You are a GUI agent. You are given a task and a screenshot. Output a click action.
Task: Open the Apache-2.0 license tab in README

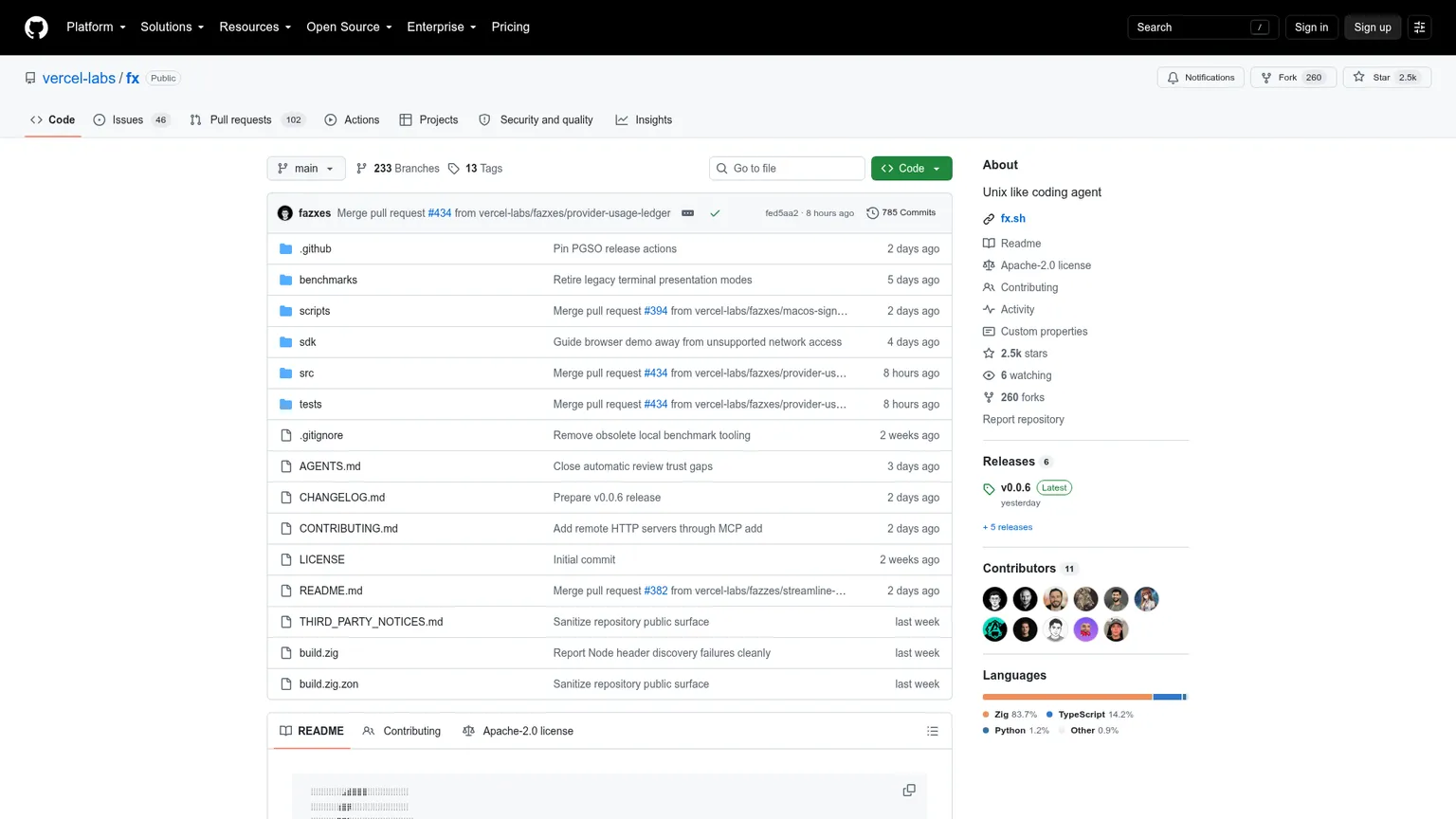[x=518, y=731]
